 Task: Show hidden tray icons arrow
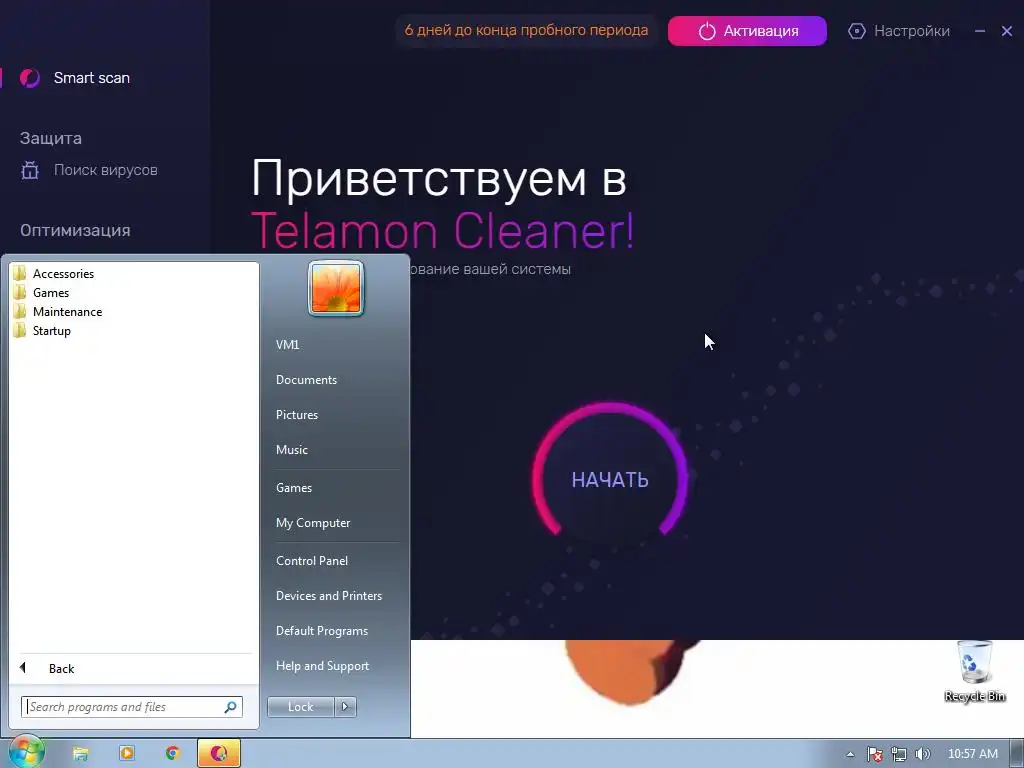click(850, 754)
